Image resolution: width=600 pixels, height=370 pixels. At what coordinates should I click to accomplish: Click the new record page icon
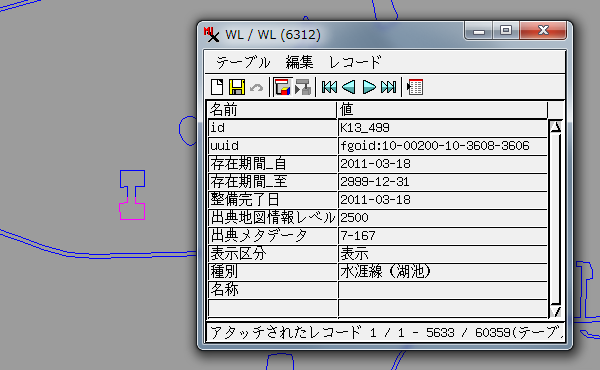[x=217, y=87]
